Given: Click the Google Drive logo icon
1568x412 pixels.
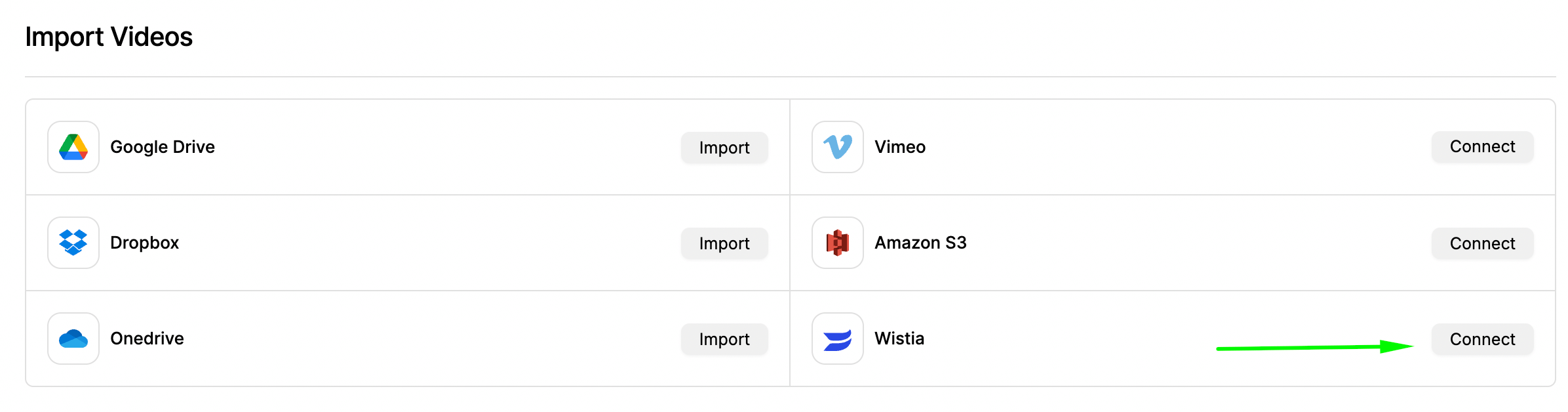Looking at the screenshot, I should coord(73,147).
